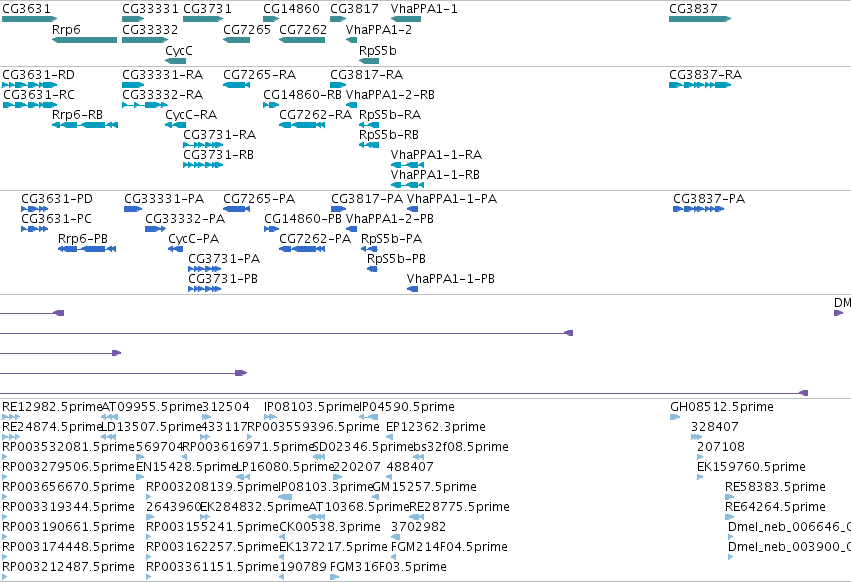Open the VhaPPA1-1-RB transcript
This screenshot has width=851, height=582.
(x=407, y=185)
